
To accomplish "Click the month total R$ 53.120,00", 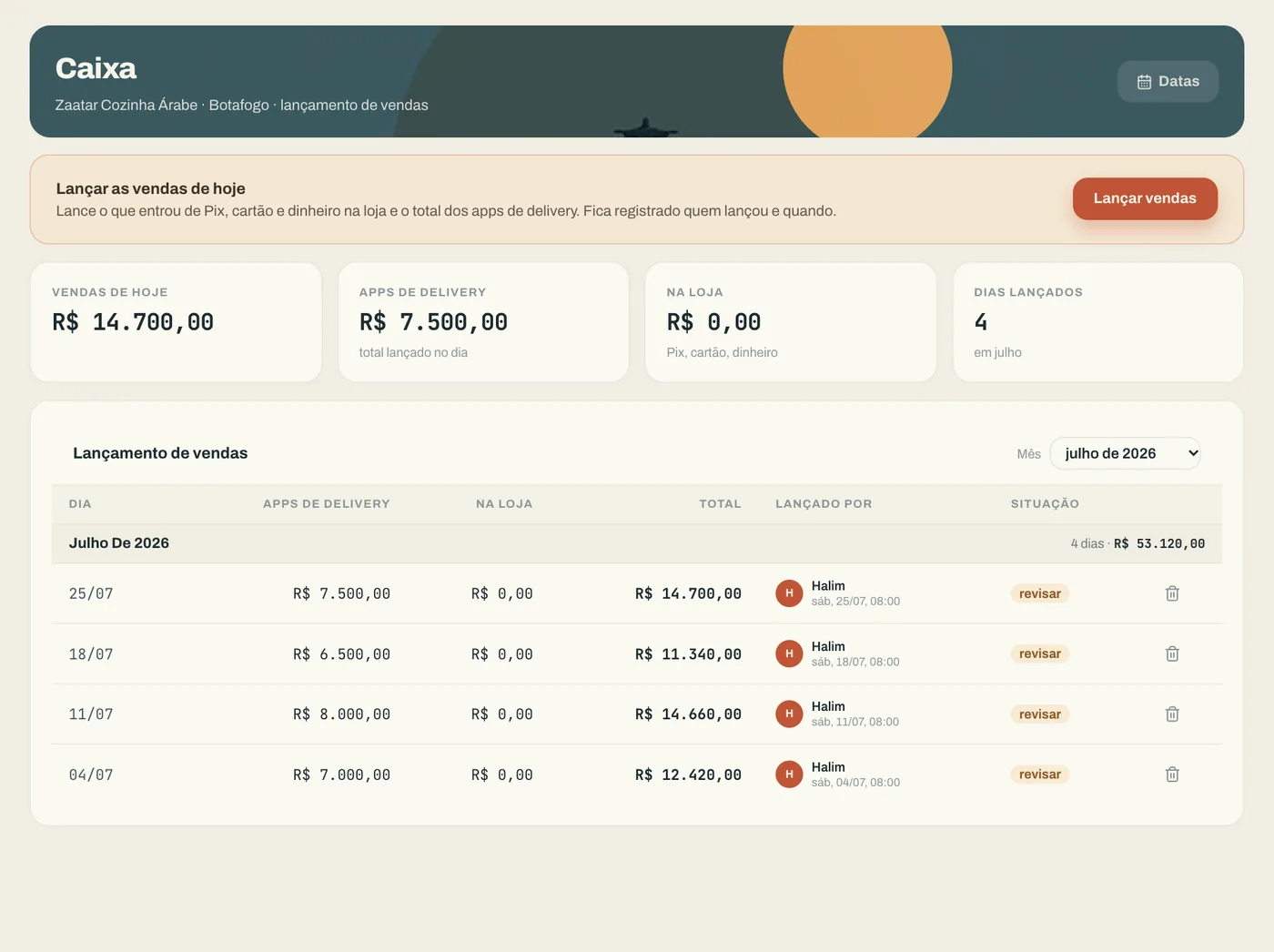I will [1159, 543].
